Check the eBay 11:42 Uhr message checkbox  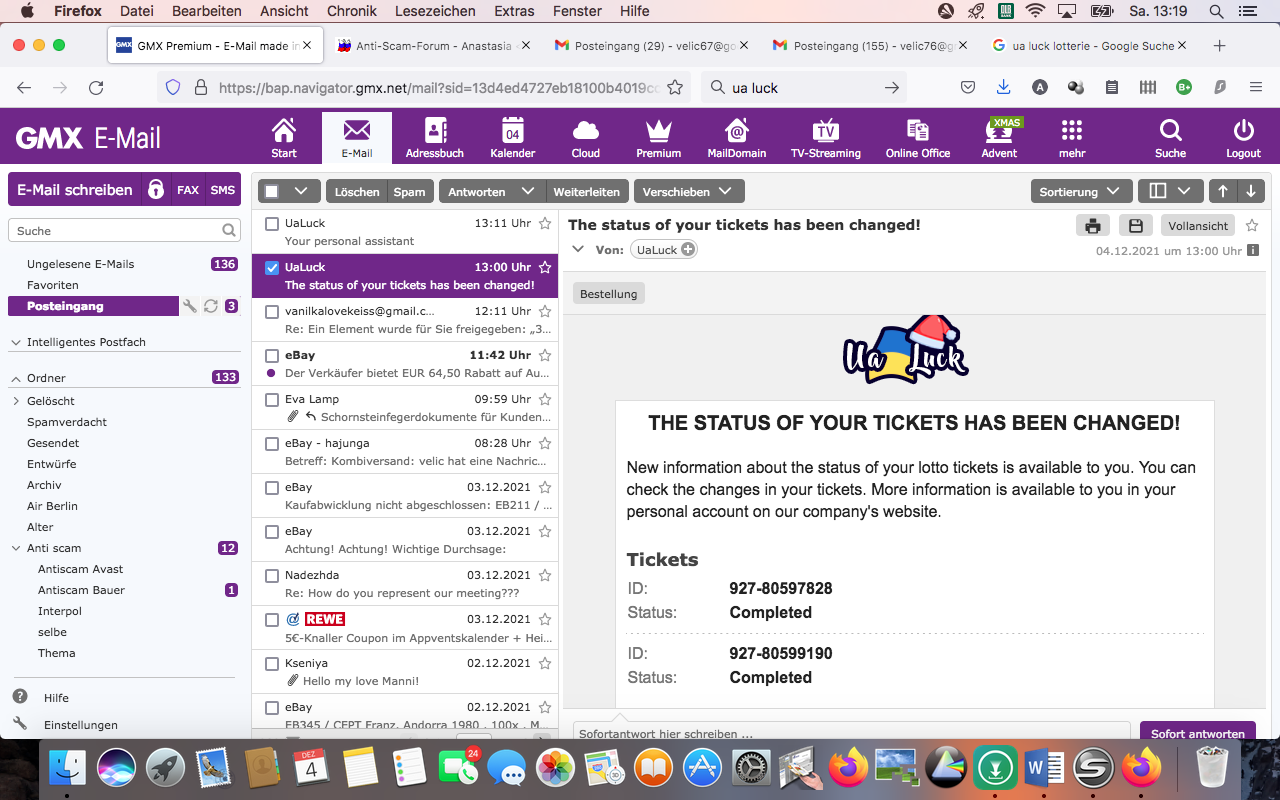272,356
